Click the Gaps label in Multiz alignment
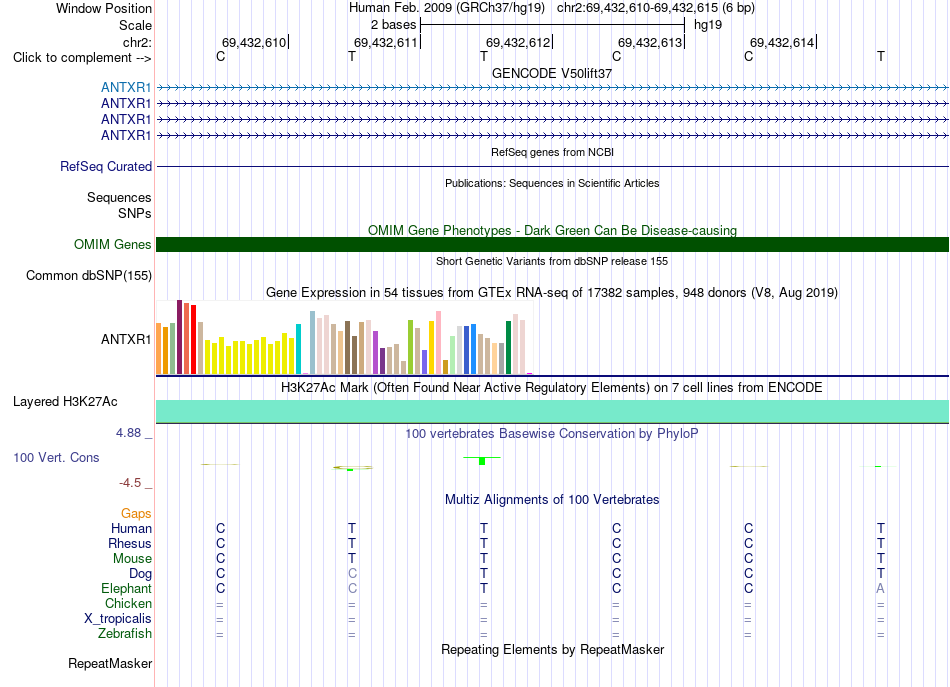Viewport: 950px width, 687px height. point(136,514)
